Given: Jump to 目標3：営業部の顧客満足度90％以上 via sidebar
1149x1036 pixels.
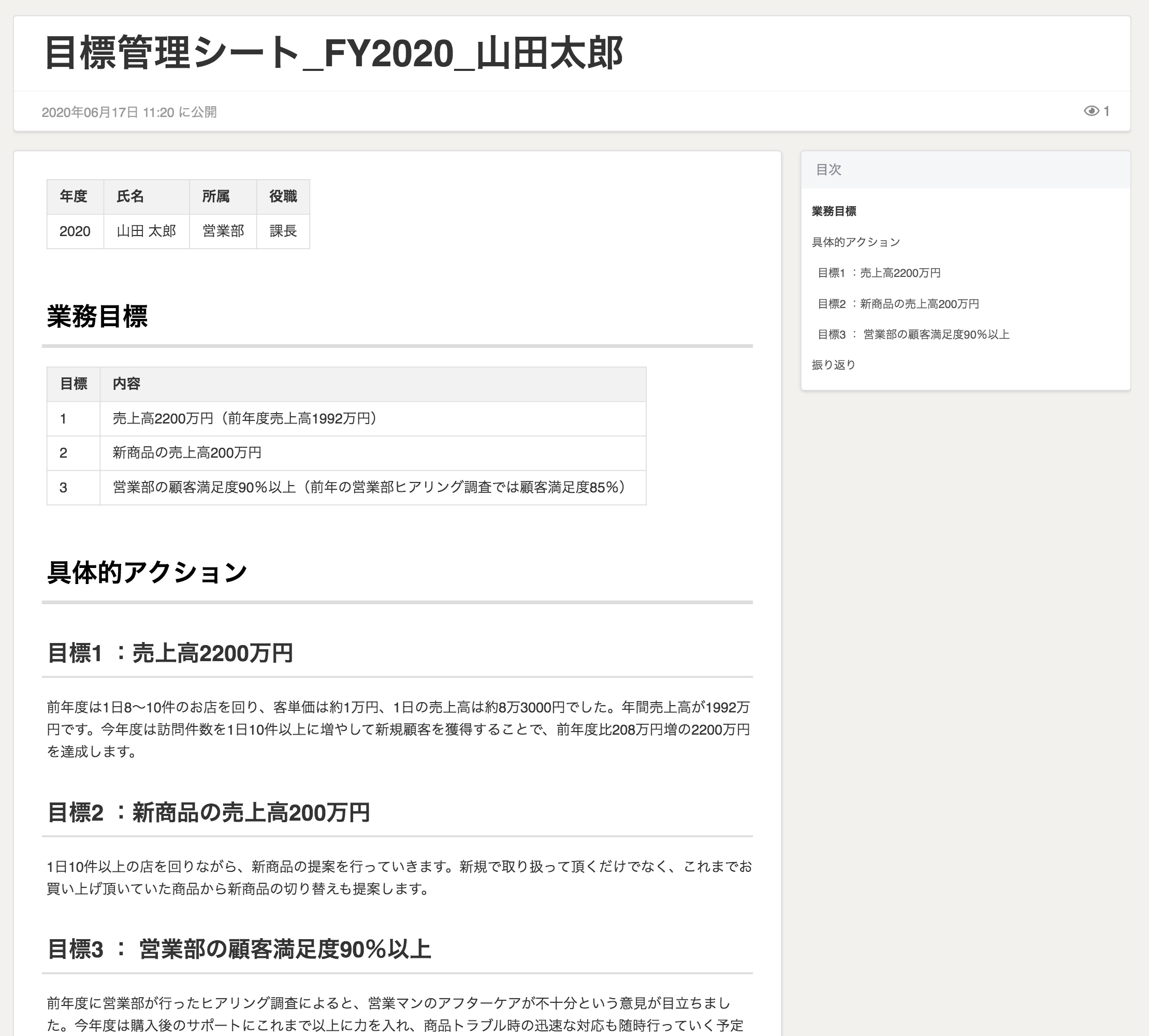Looking at the screenshot, I should 913,334.
